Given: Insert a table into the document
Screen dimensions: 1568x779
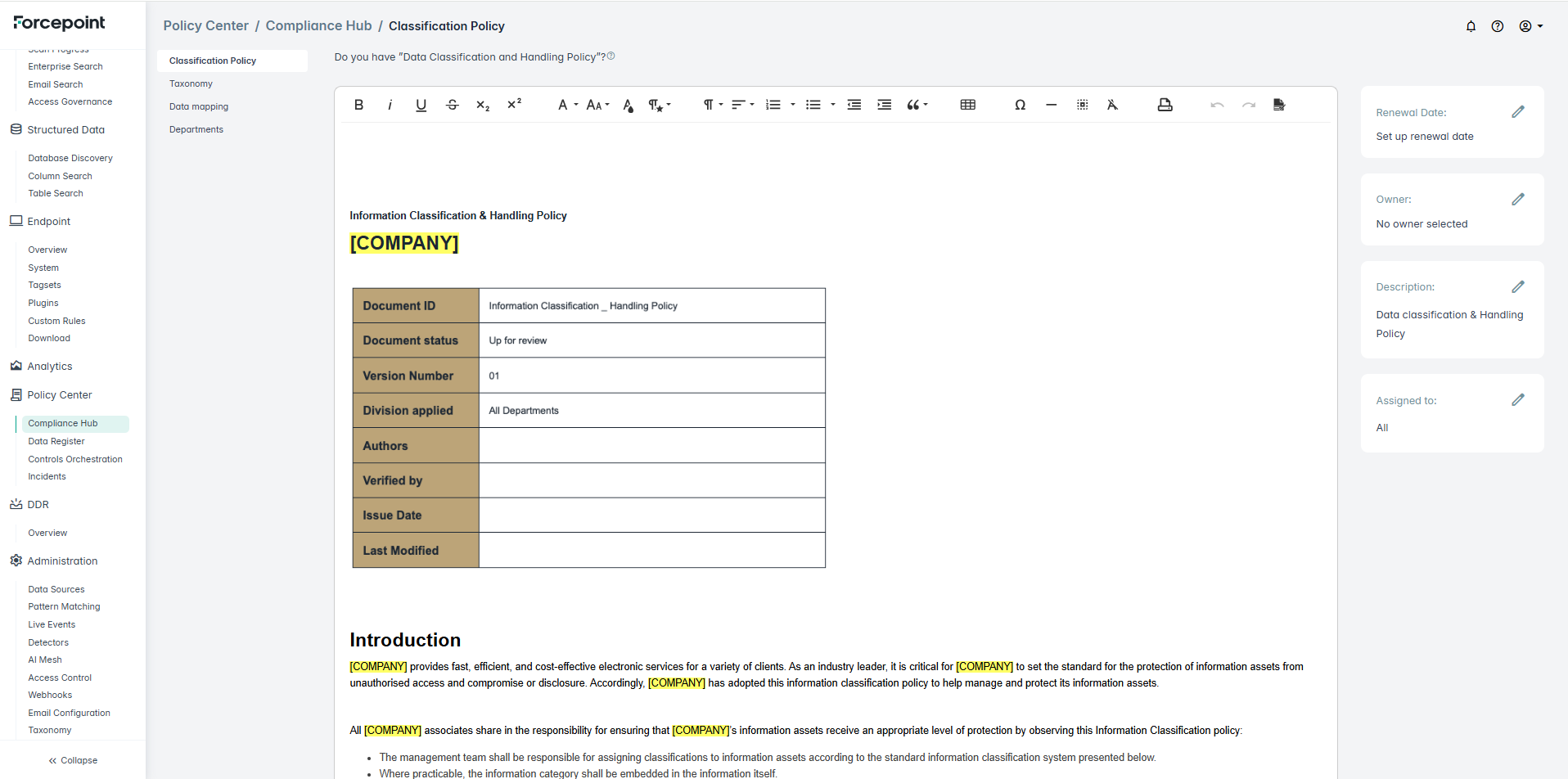Looking at the screenshot, I should (967, 105).
